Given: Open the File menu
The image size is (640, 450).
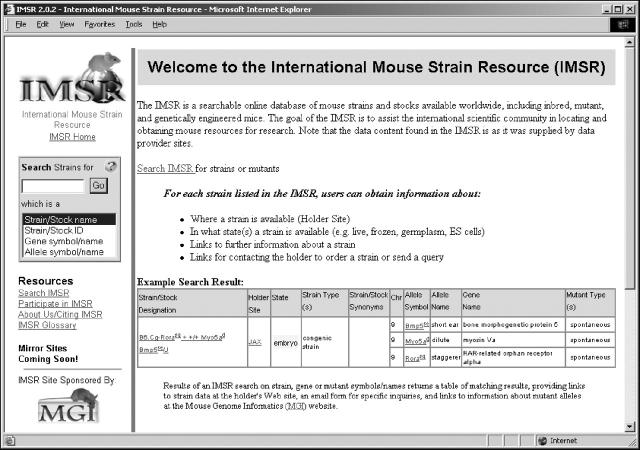Looking at the screenshot, I should [21, 25].
